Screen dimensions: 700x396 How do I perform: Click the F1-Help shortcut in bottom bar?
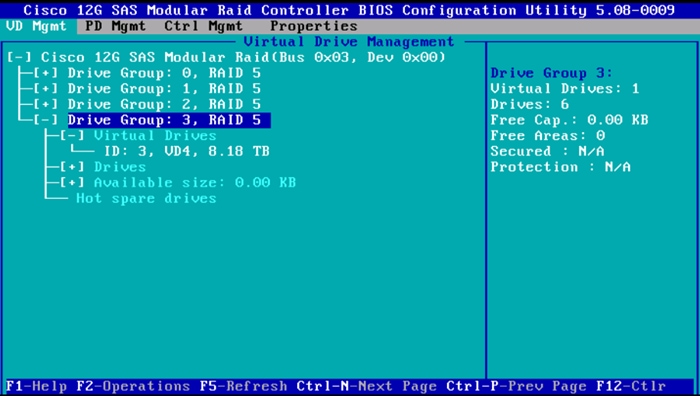click(x=37, y=386)
